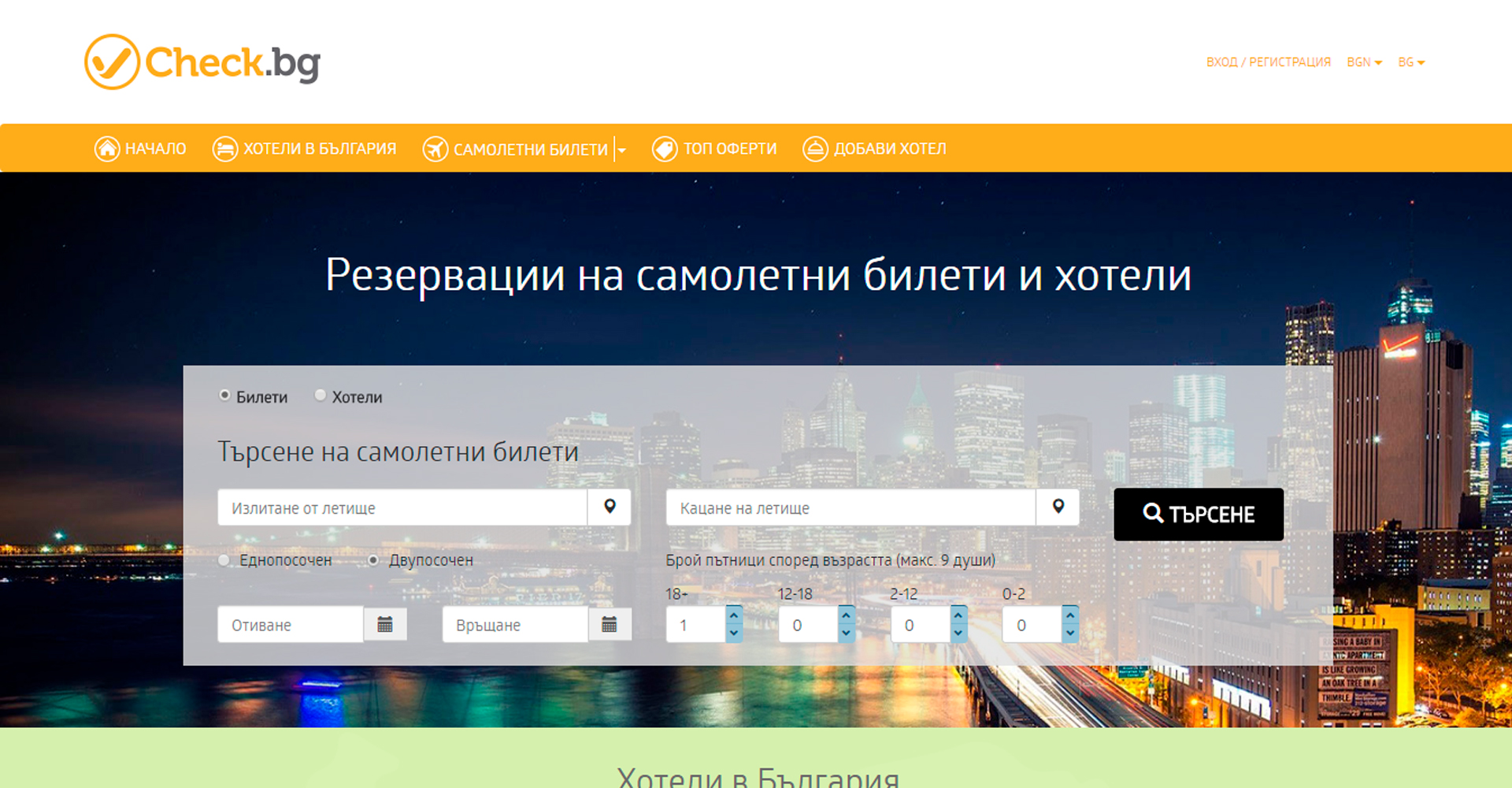
Task: Click the Check.bg logo
Action: [201, 61]
